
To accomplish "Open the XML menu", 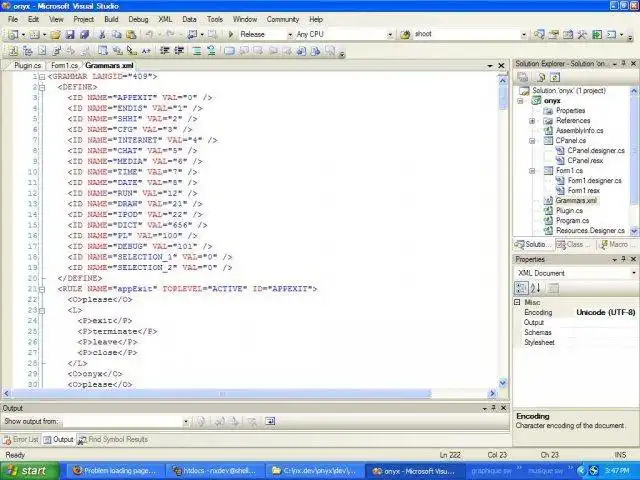I will tap(165, 19).
